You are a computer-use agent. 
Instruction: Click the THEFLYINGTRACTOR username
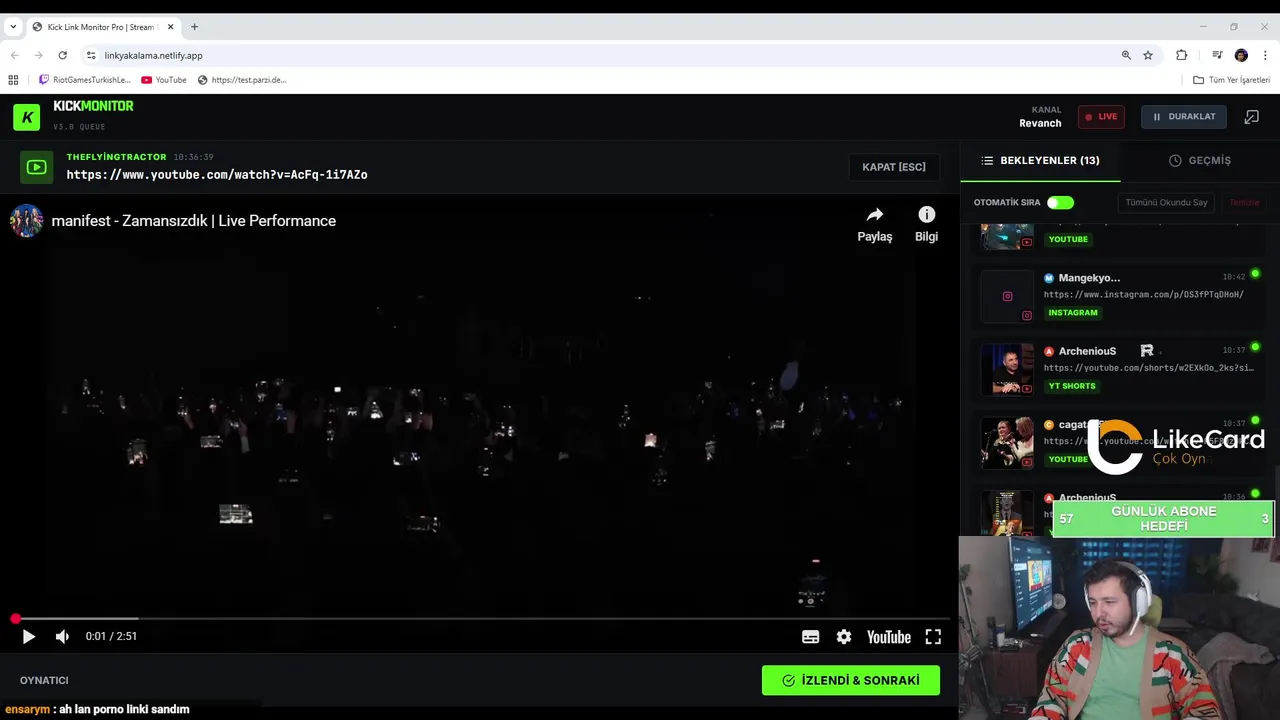(116, 157)
